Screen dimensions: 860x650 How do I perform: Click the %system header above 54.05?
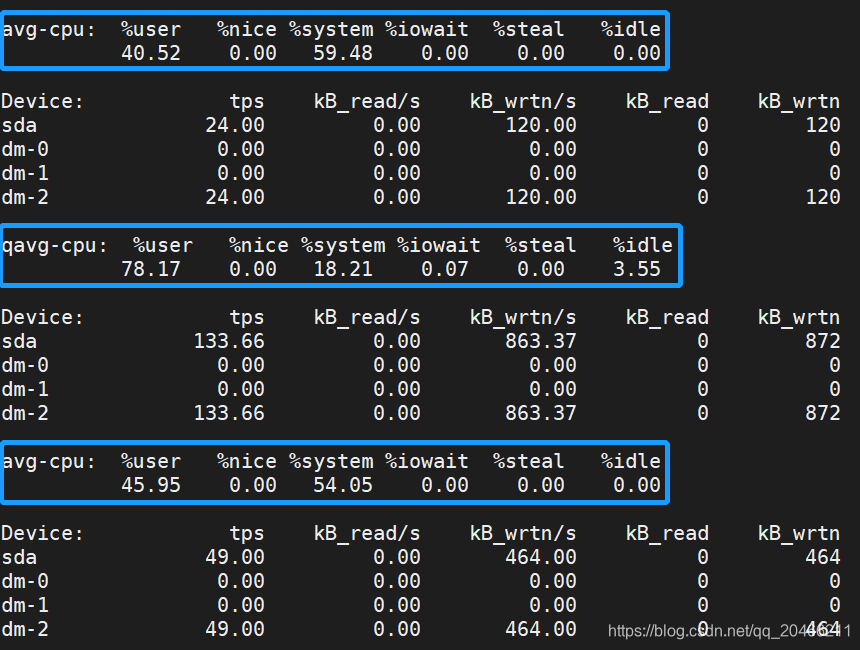coord(331,462)
